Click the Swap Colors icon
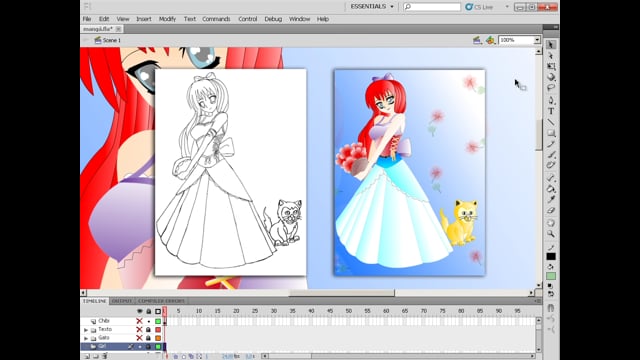Viewport: 640px width, 360px height. point(551,293)
